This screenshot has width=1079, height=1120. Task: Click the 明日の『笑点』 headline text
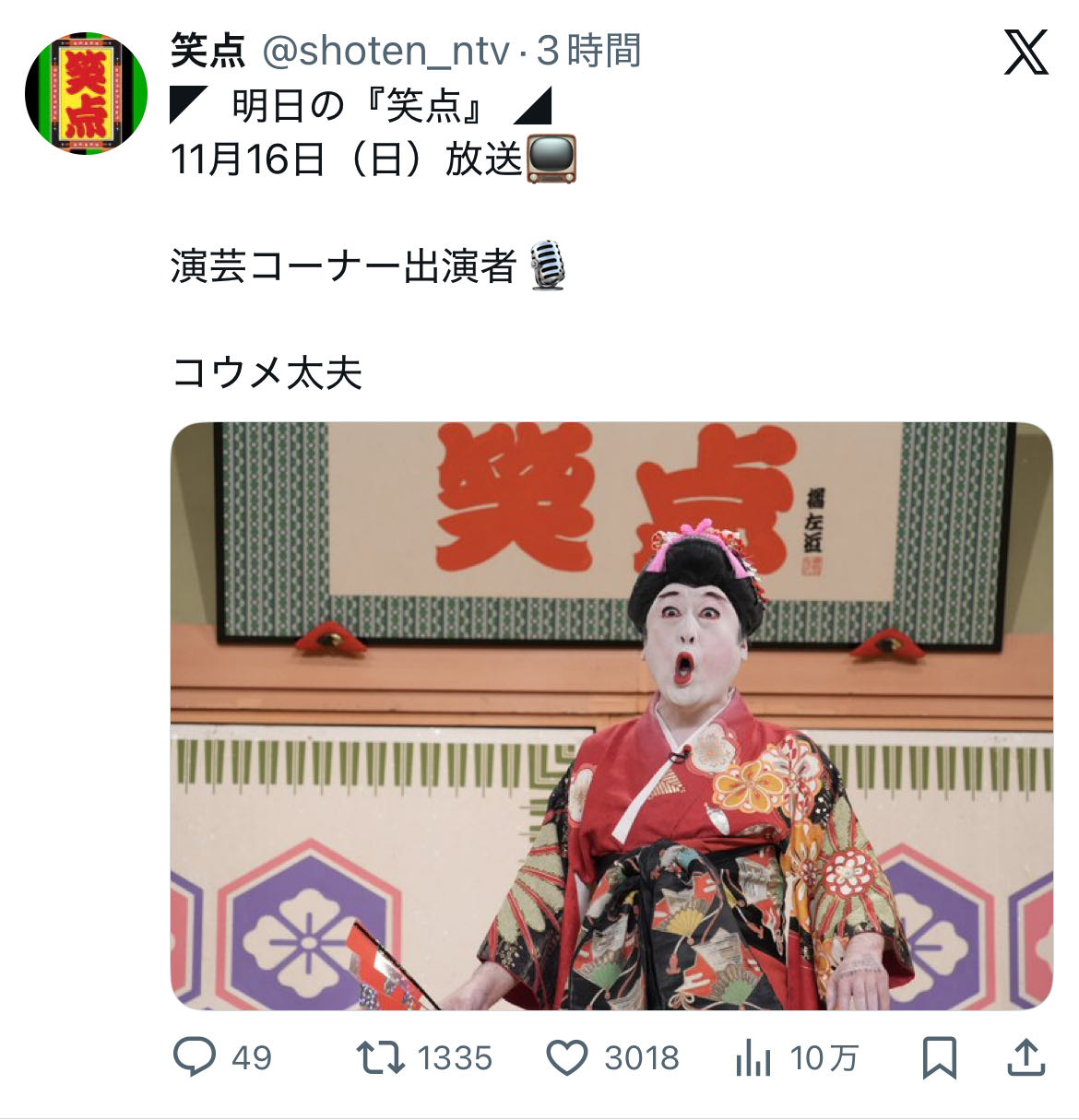click(x=360, y=106)
